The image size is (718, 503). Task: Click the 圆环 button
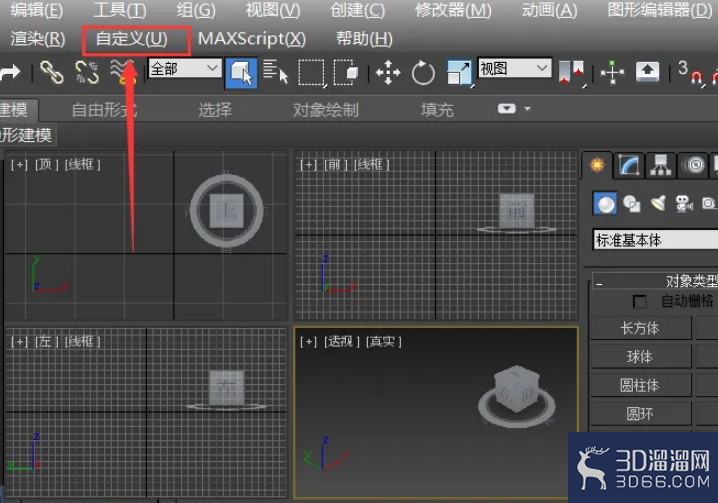pos(640,414)
